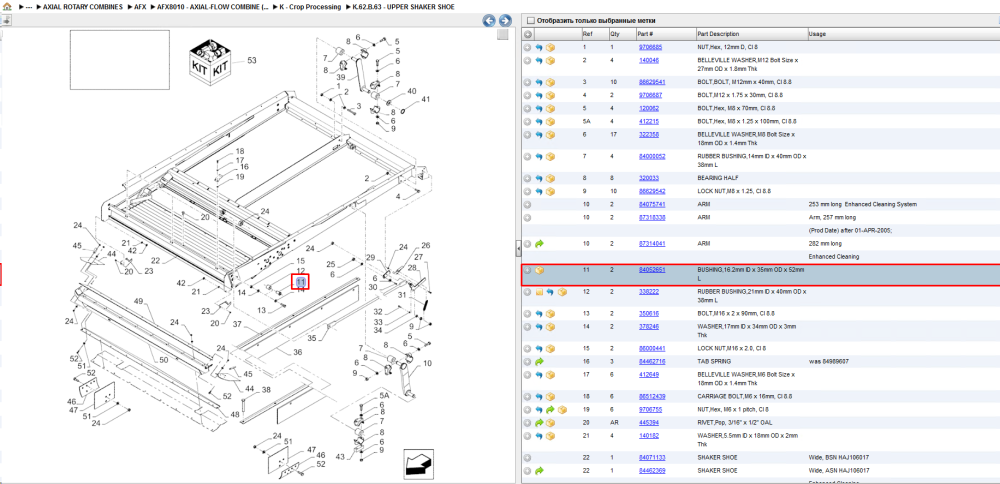Add SHAKER SHOE 84071133 with plus icon

[528, 458]
